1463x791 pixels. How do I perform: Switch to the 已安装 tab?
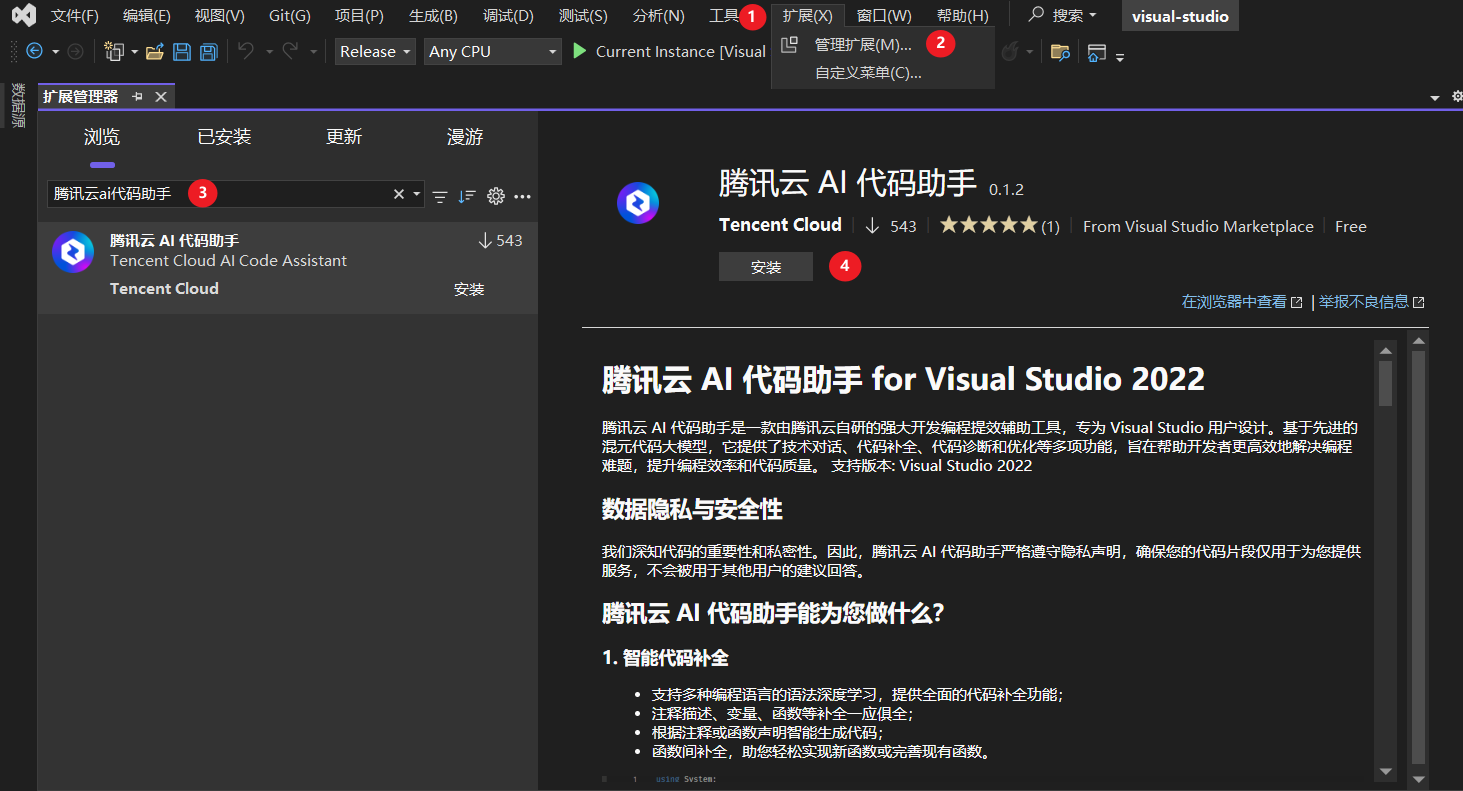(x=224, y=137)
